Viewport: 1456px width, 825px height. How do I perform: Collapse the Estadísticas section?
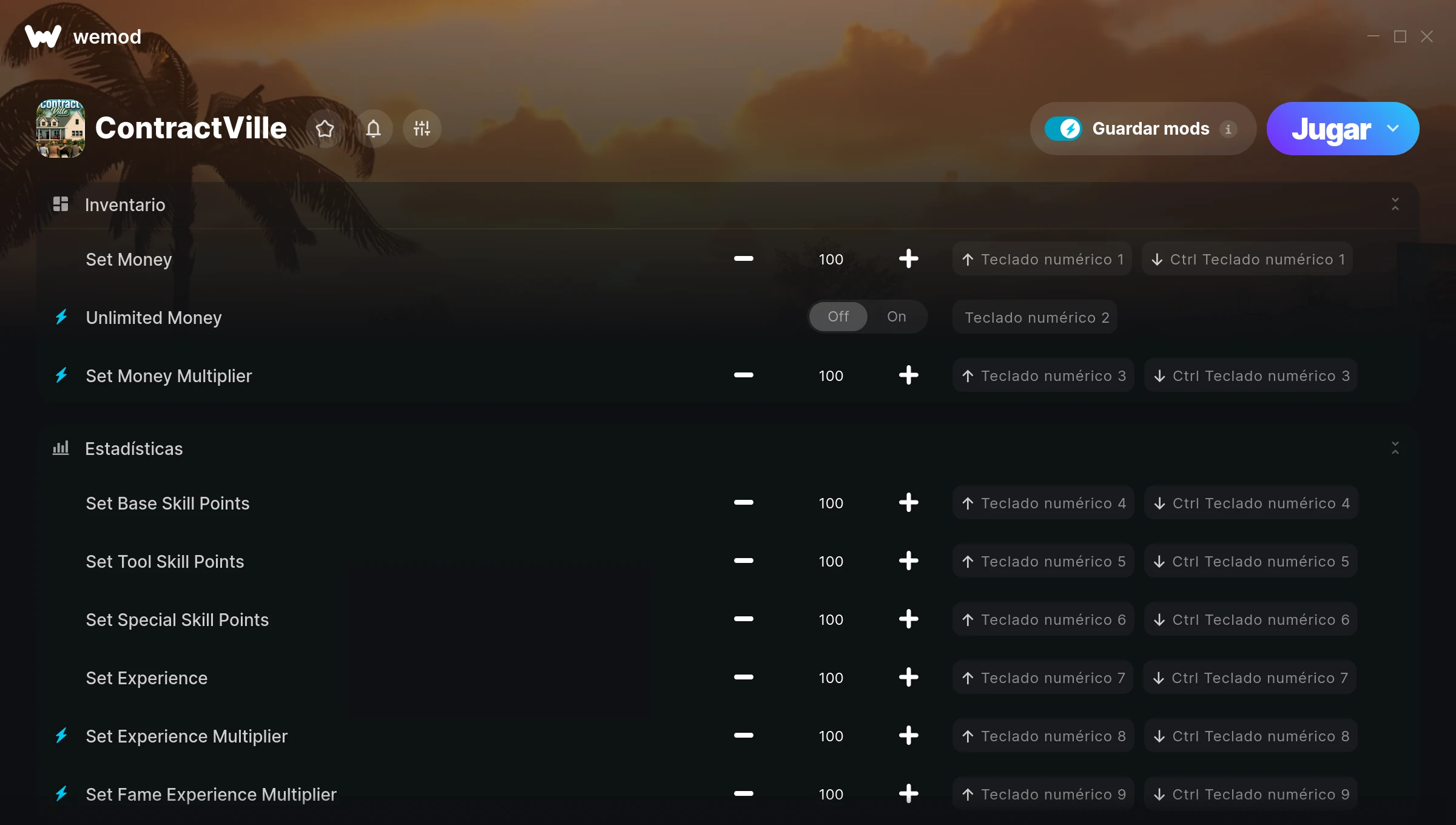[x=1395, y=448]
